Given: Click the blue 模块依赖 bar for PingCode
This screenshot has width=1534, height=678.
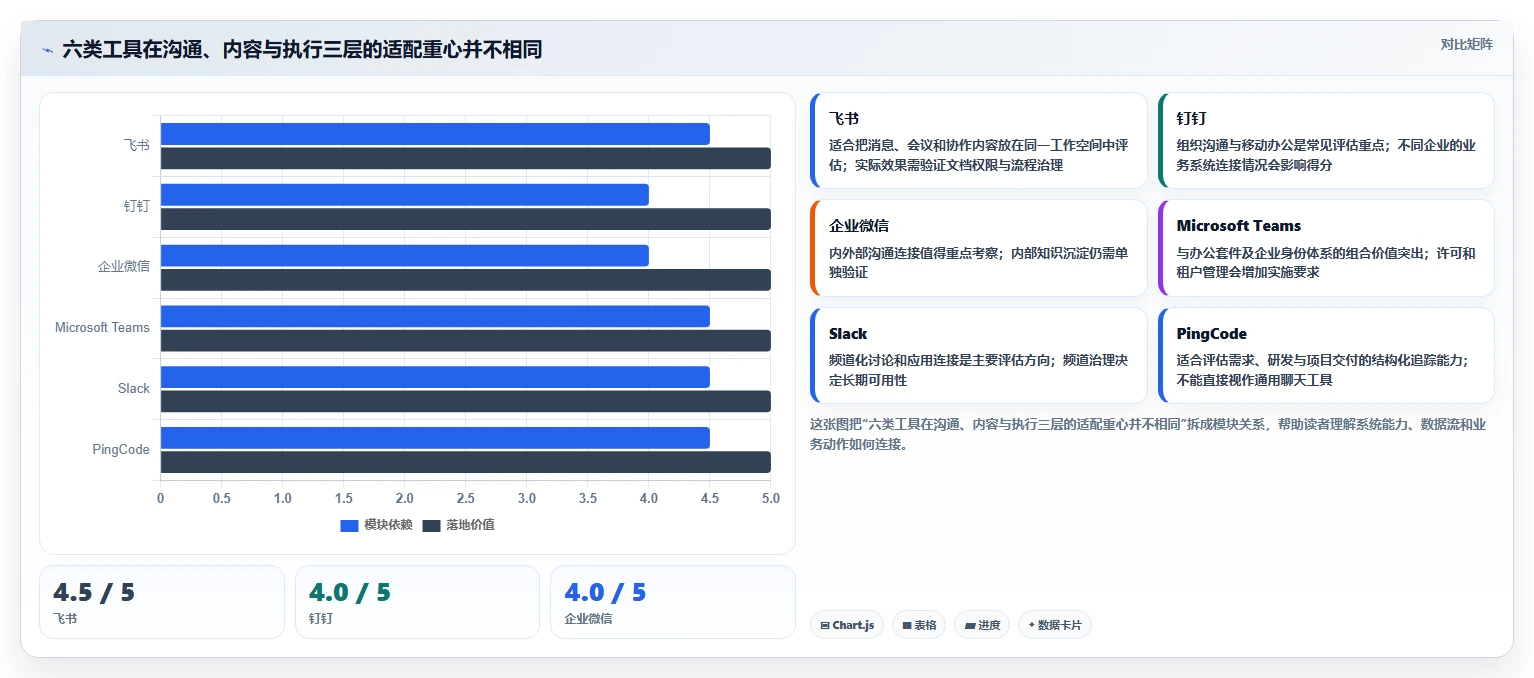Looking at the screenshot, I should tap(435, 438).
